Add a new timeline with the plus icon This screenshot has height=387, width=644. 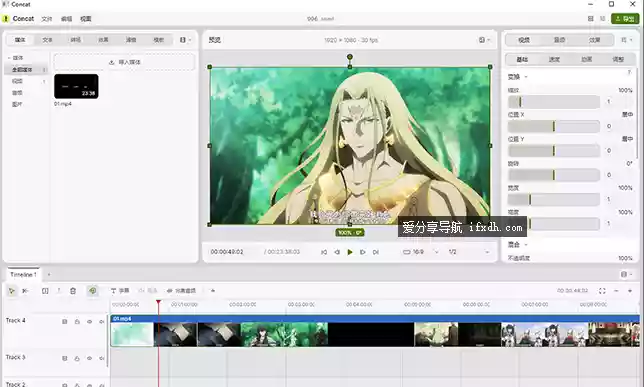(49, 274)
